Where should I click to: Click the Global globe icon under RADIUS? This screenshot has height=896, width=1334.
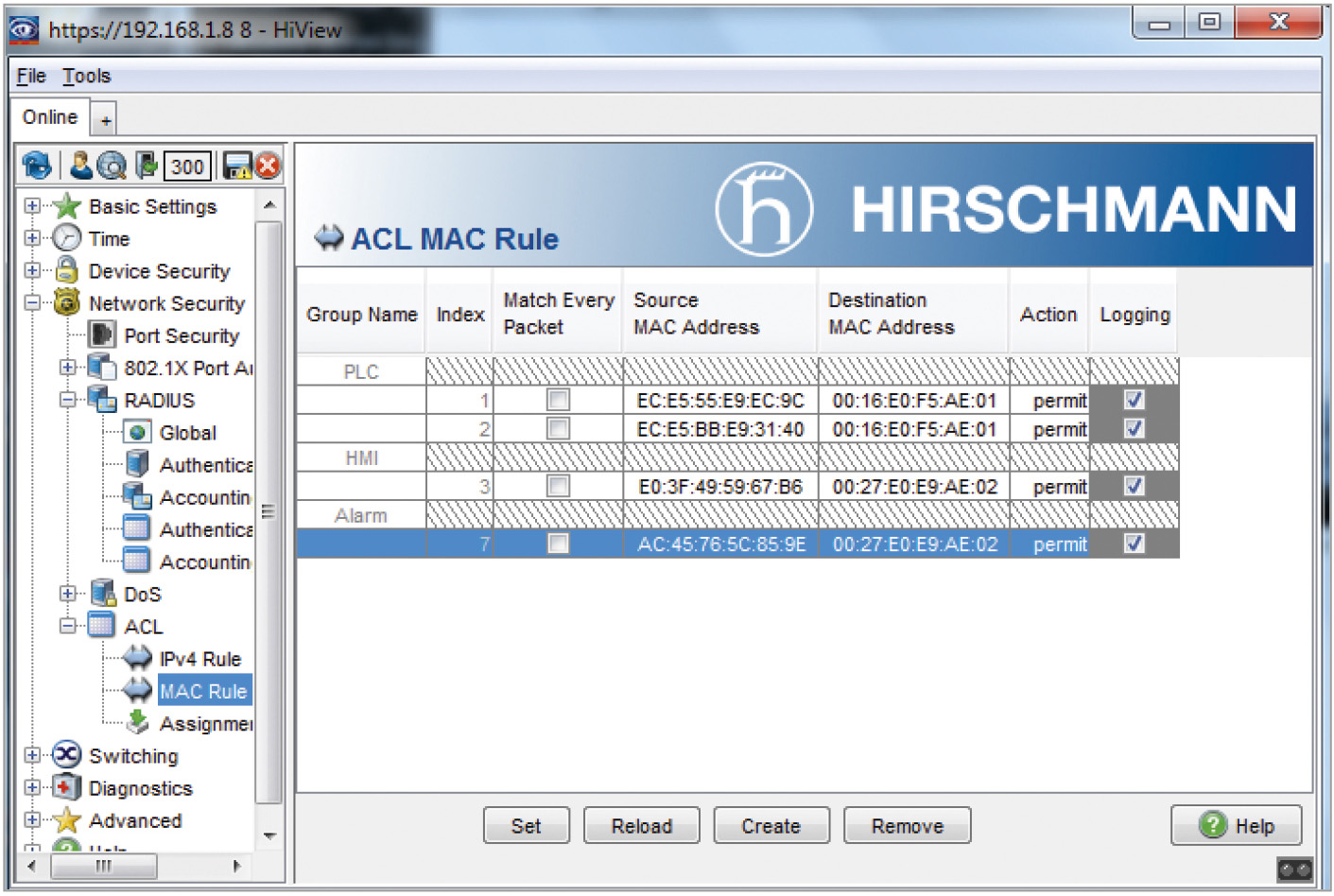pos(137,432)
